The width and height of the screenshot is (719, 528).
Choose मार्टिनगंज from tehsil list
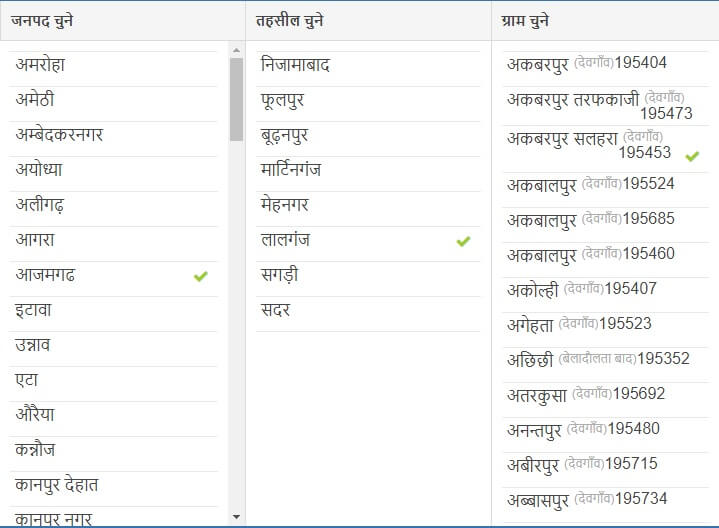coord(368,174)
